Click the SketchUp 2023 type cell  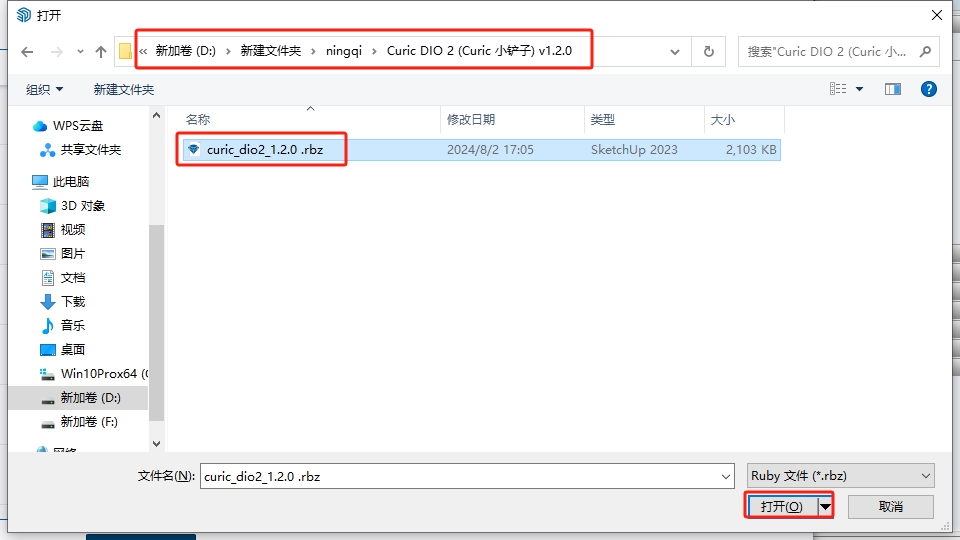pos(634,150)
